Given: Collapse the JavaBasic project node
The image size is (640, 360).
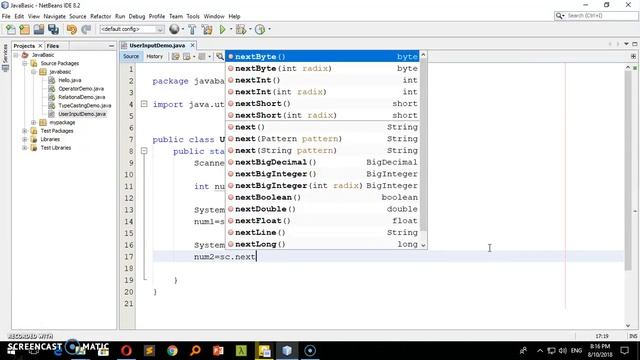Looking at the screenshot, I should pos(16,55).
